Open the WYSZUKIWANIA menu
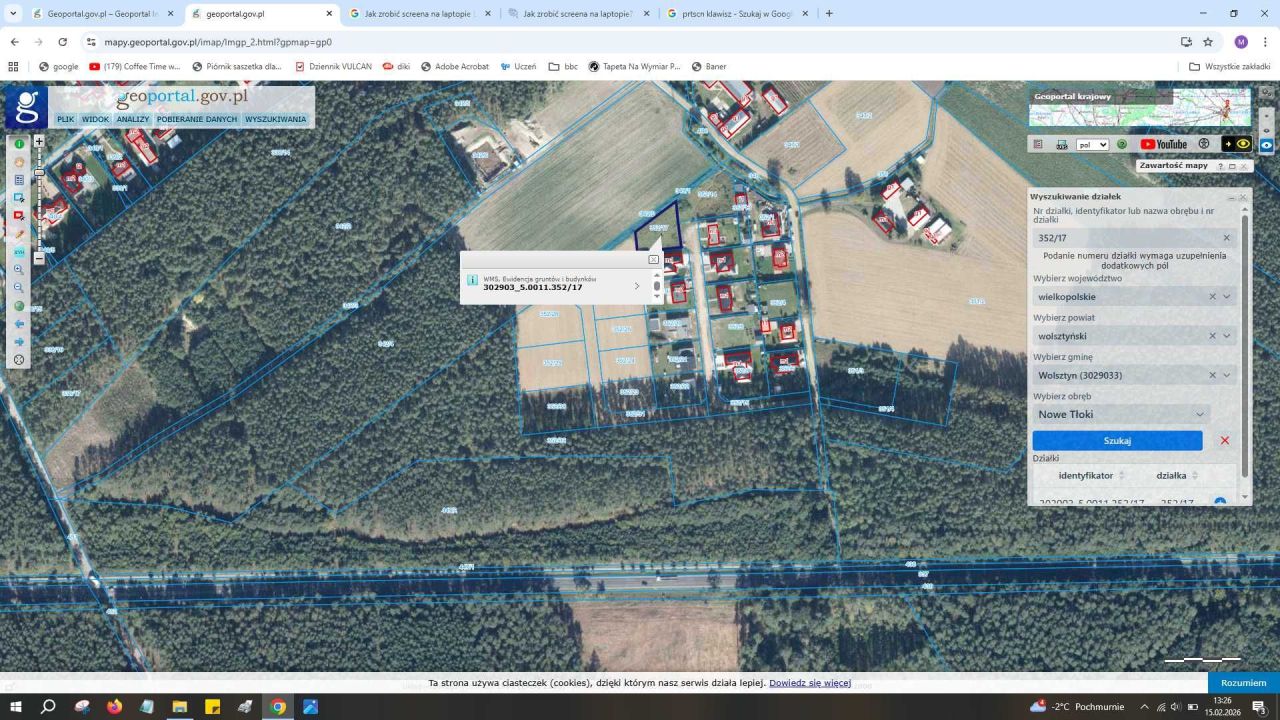Viewport: 1280px width, 720px height. [x=275, y=119]
